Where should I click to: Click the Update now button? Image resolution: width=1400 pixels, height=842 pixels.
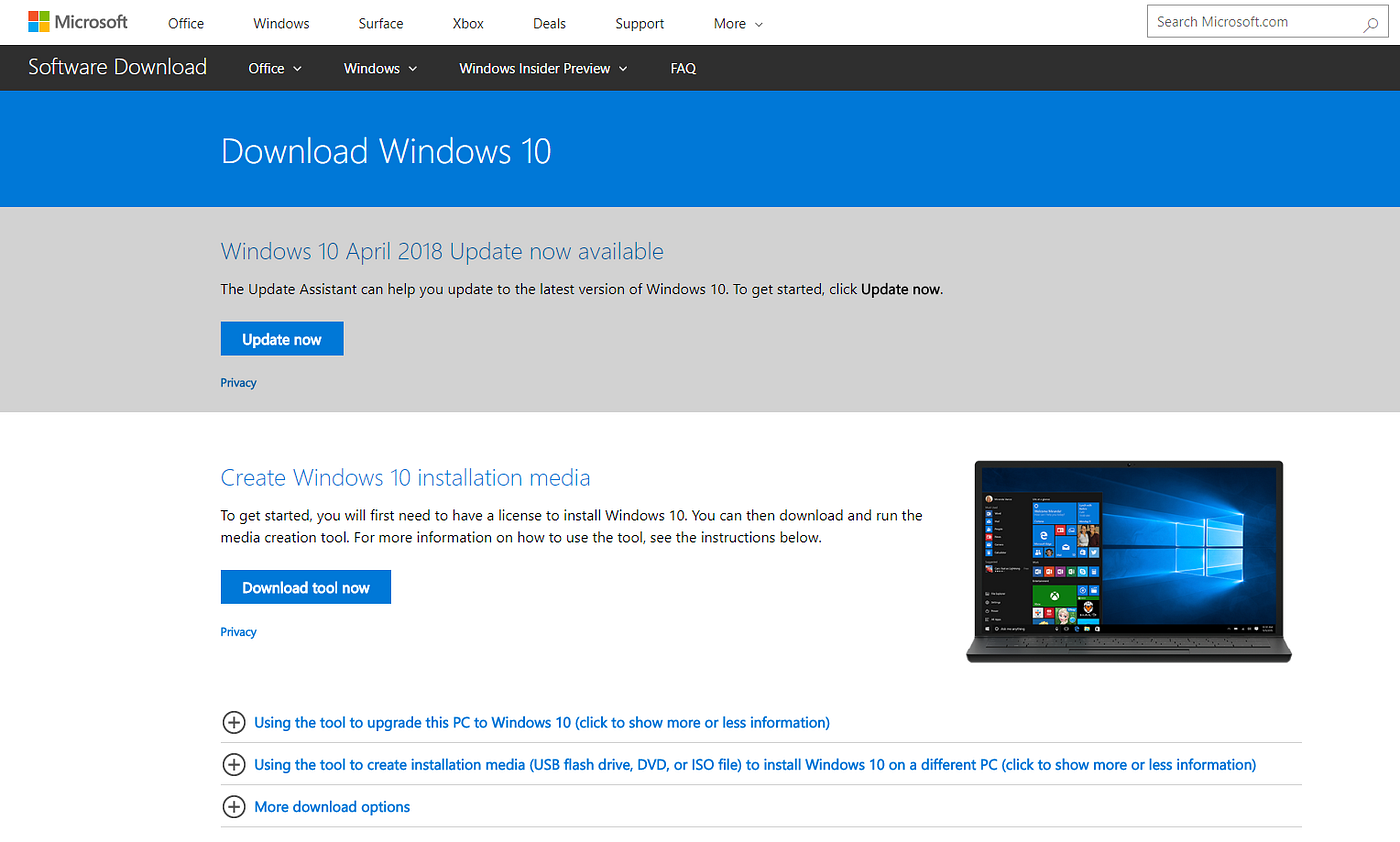282,338
